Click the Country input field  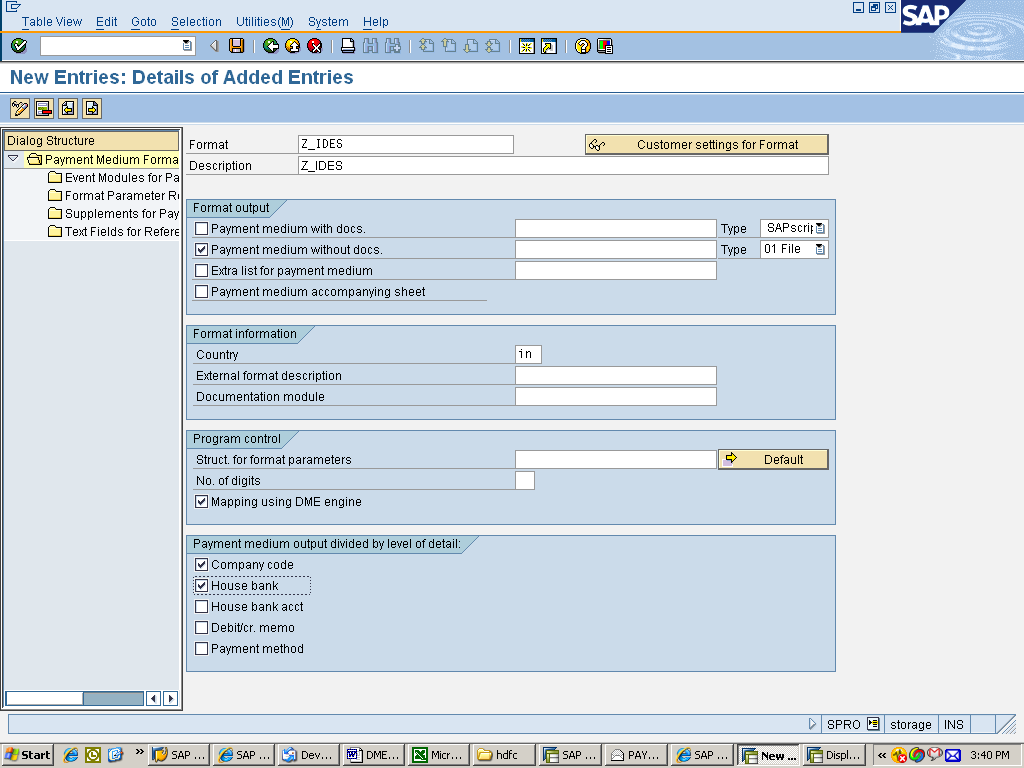tap(528, 354)
